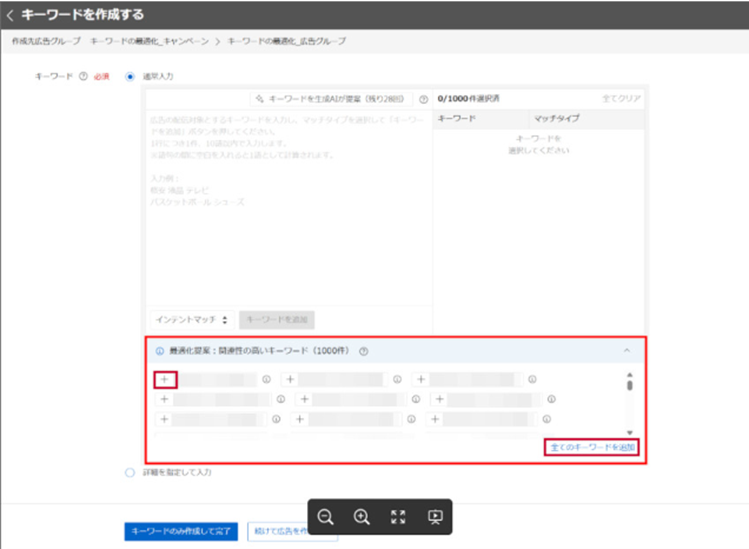Select the 詳細を指定して入力 radio button

point(131,472)
